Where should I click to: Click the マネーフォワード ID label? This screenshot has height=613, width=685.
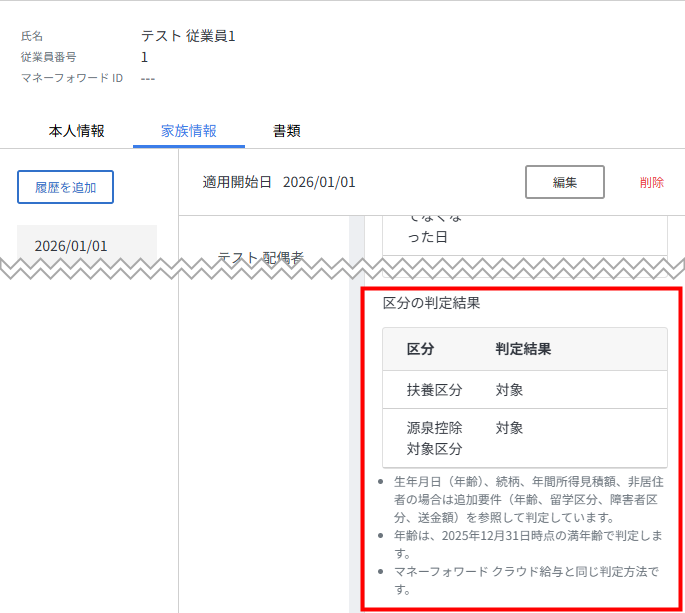click(72, 78)
